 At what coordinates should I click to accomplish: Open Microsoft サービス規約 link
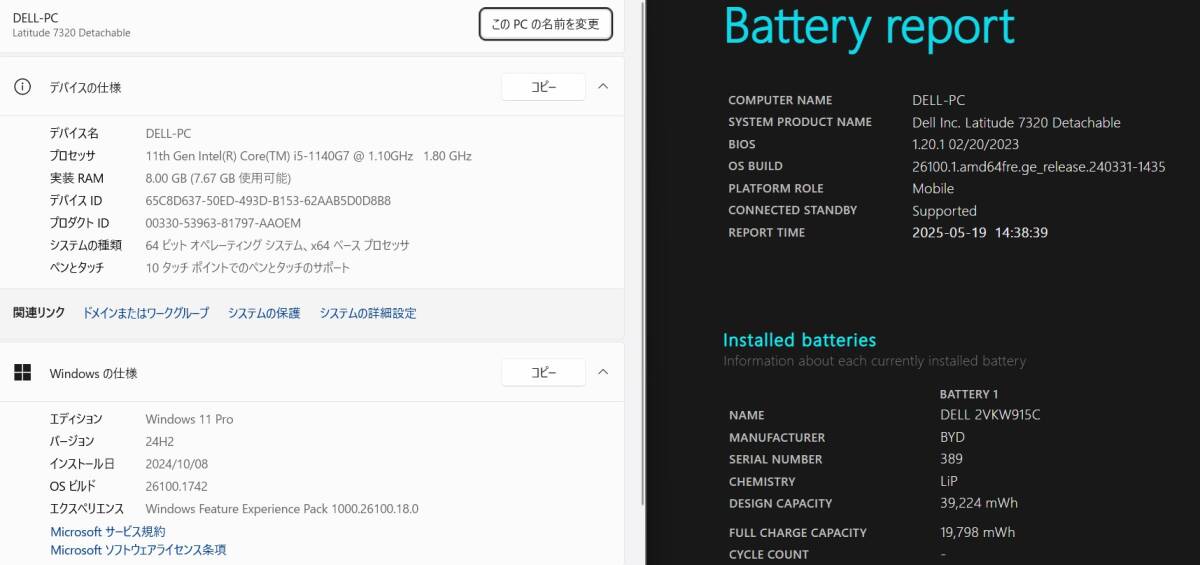[x=108, y=532]
